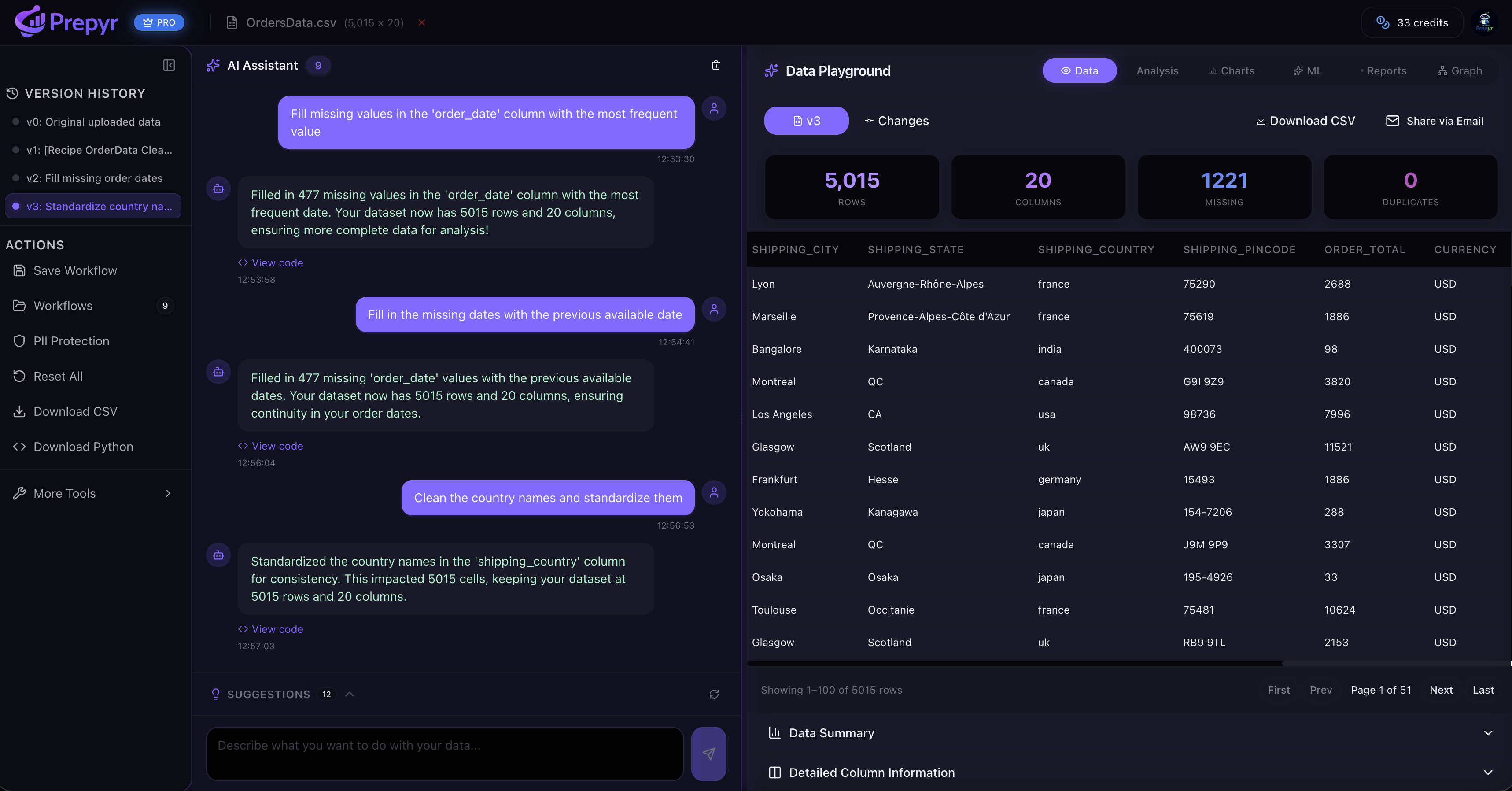
Task: Download CSV from Data Playground
Action: point(1305,120)
